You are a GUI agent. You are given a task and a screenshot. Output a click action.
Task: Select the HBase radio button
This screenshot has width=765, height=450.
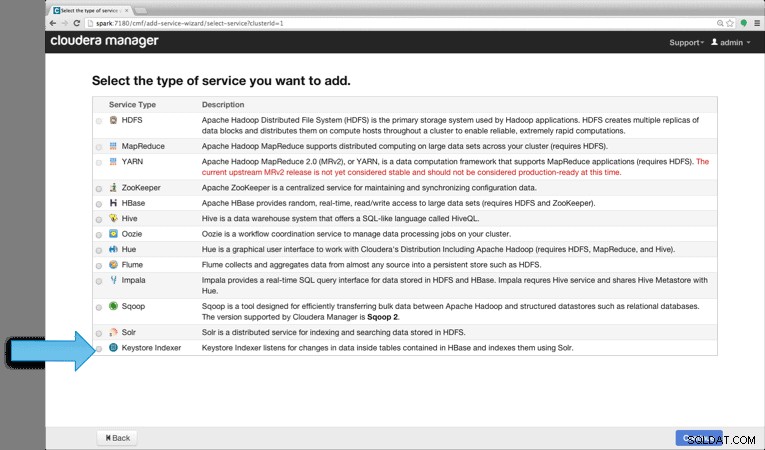point(99,204)
